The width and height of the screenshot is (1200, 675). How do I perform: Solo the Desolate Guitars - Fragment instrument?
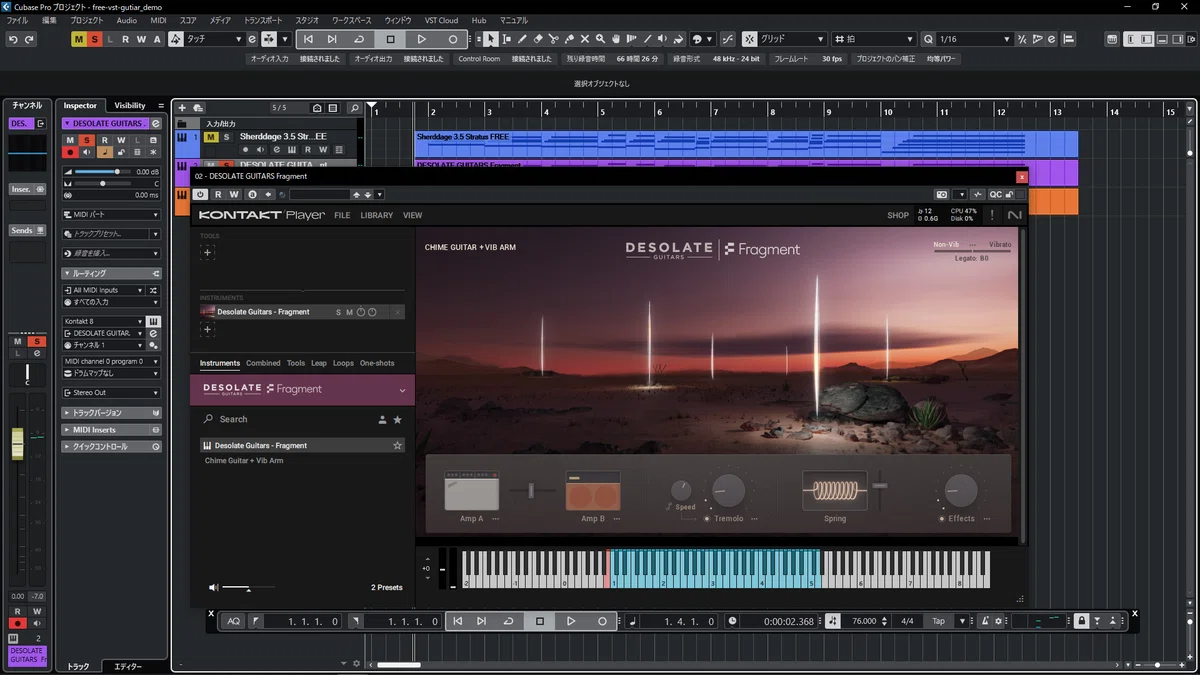pos(338,312)
